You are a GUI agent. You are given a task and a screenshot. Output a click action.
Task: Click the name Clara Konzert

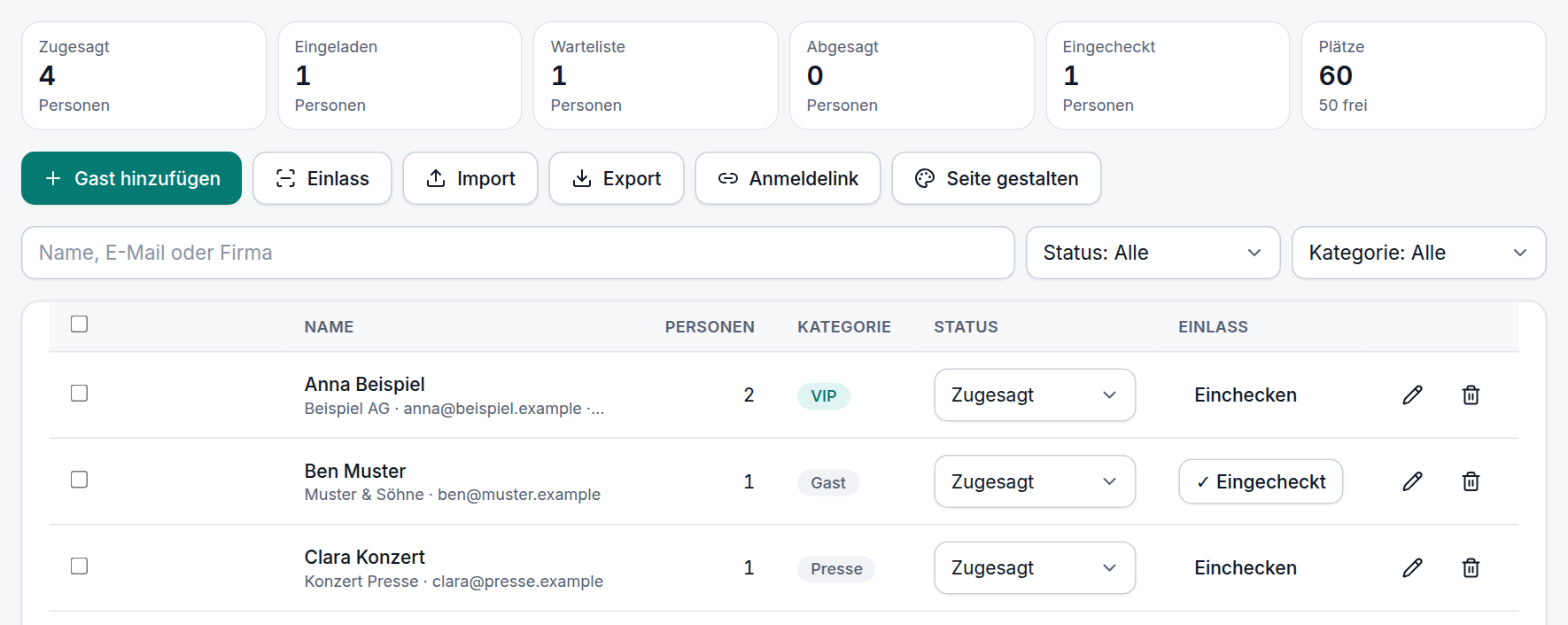364,557
